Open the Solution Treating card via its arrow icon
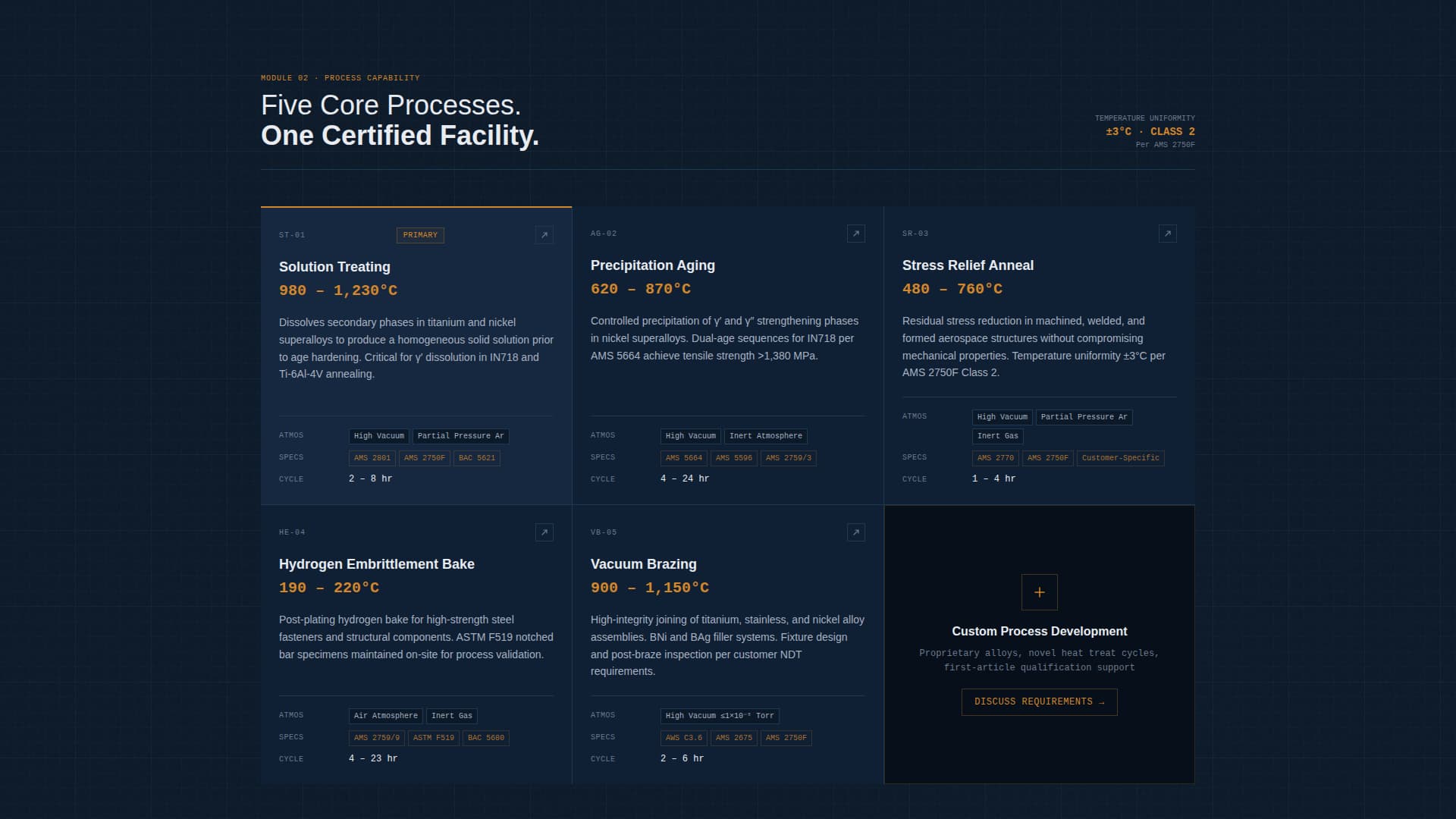The image size is (1456, 819). [544, 235]
